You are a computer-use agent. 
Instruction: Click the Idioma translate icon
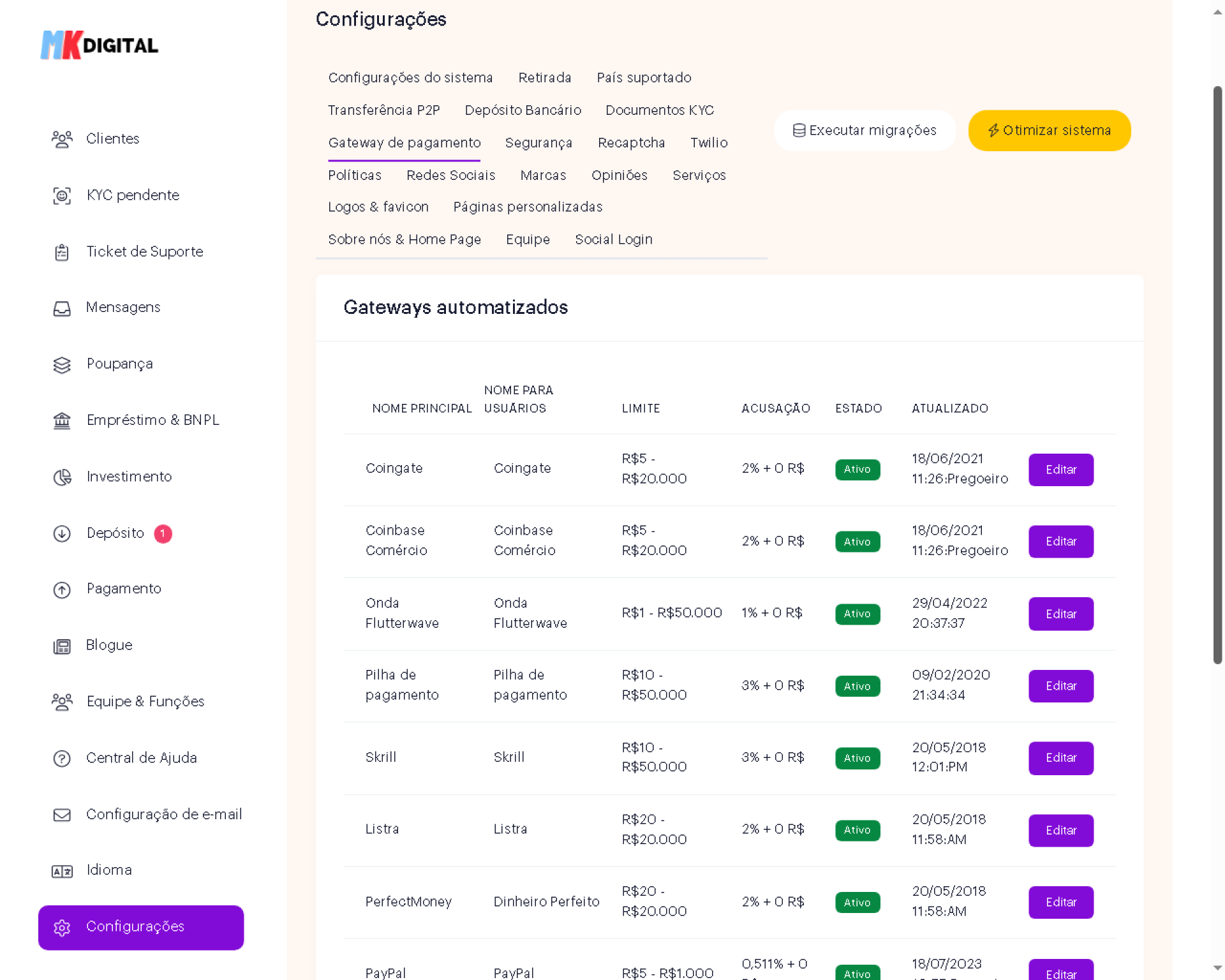62,871
